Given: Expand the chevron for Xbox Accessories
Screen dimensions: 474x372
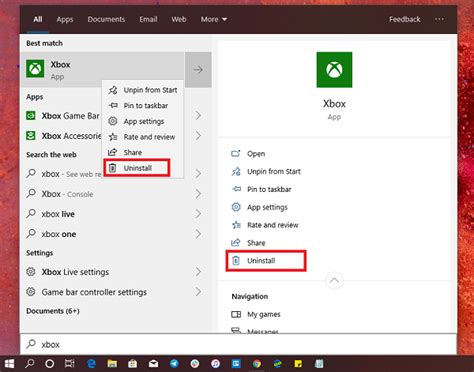Looking at the screenshot, I should (198, 136).
